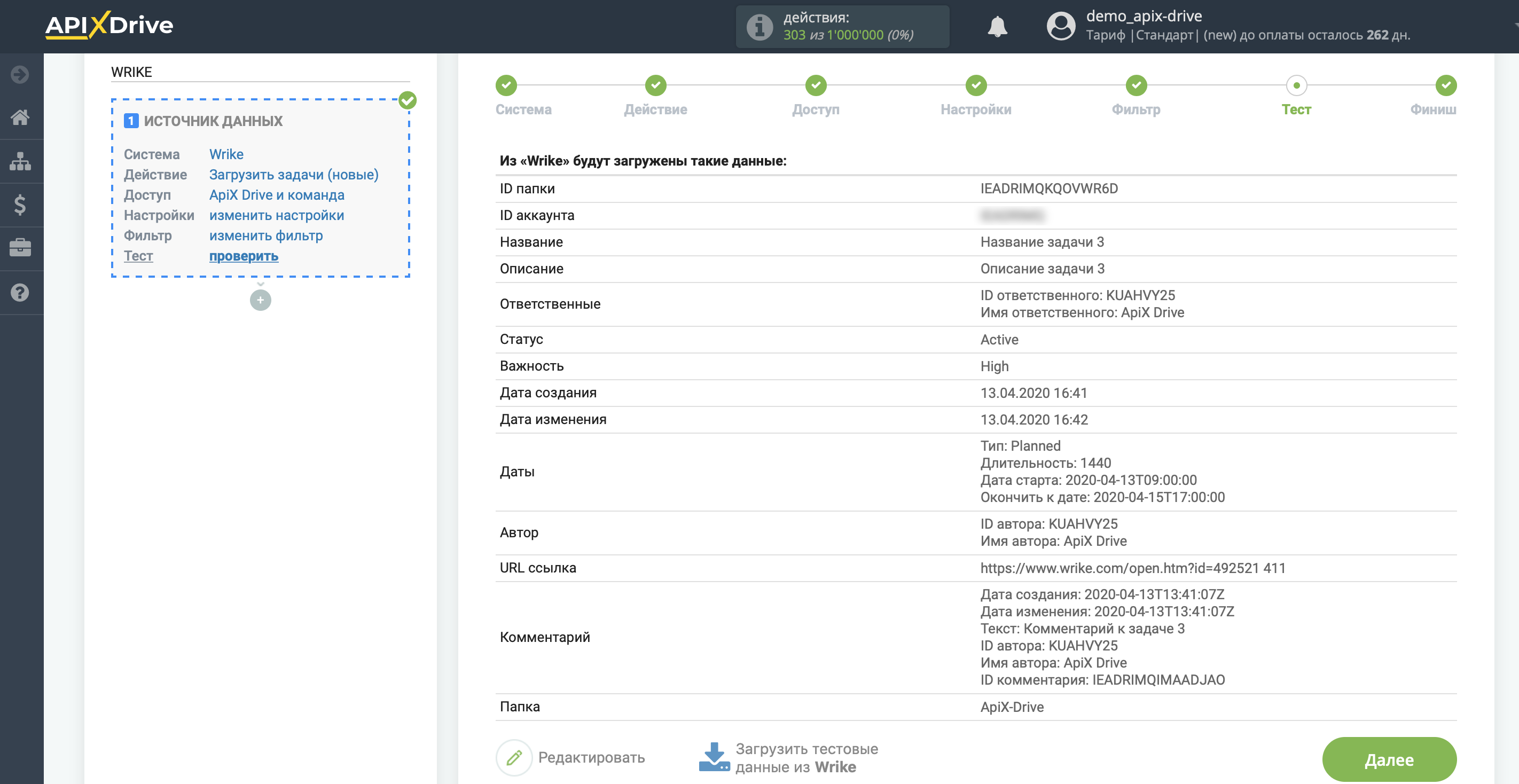Image resolution: width=1519 pixels, height=784 pixels.
Task: Click Название задачи 3 value
Action: [x=1042, y=242]
